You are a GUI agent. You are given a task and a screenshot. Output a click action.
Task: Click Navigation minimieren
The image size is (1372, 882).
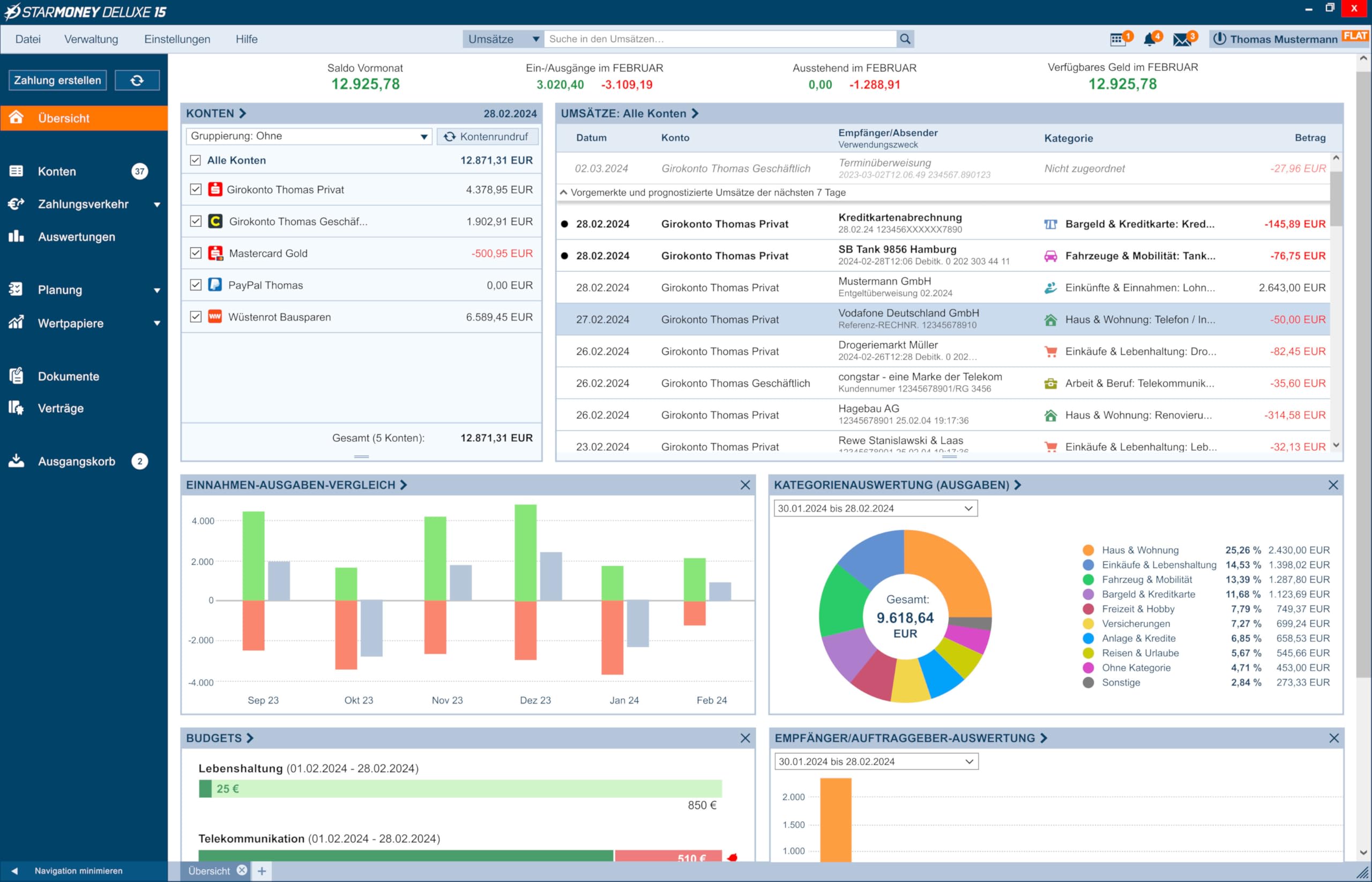[x=78, y=871]
